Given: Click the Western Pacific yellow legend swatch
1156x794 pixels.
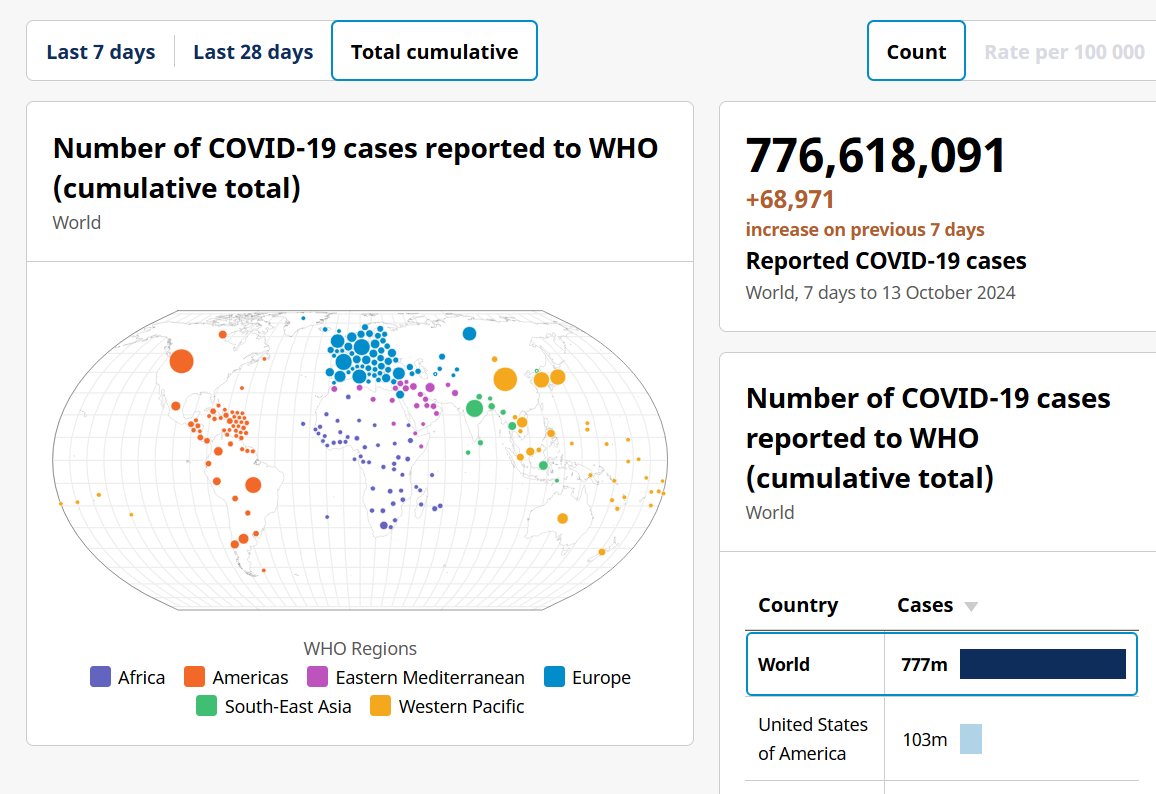Looking at the screenshot, I should (x=381, y=706).
